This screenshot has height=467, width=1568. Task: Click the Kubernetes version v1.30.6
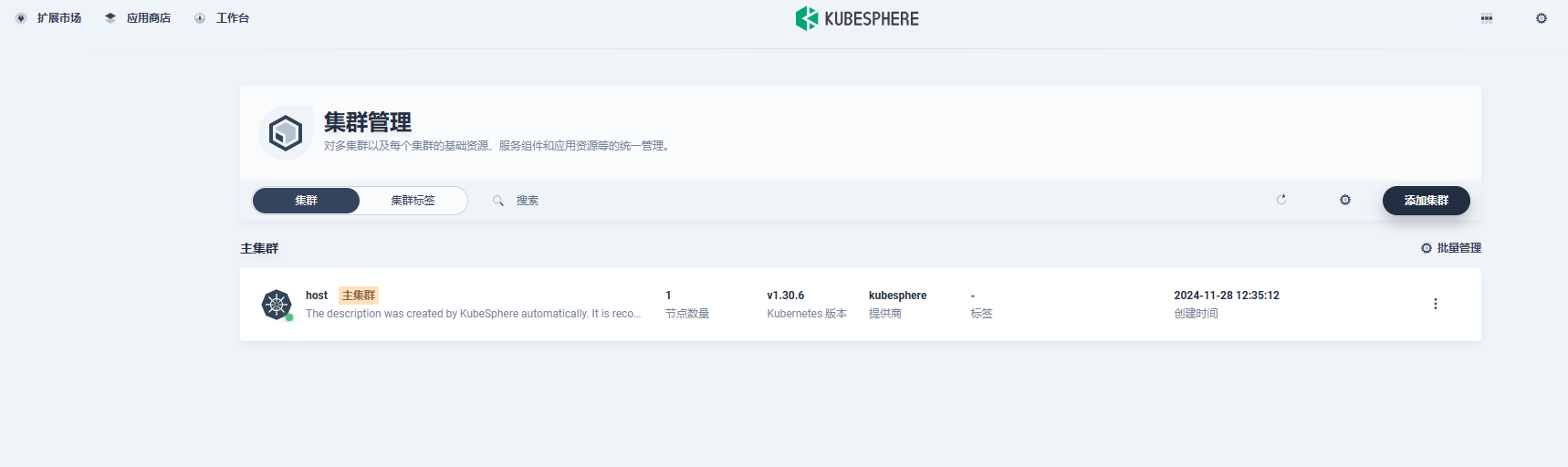pos(786,296)
